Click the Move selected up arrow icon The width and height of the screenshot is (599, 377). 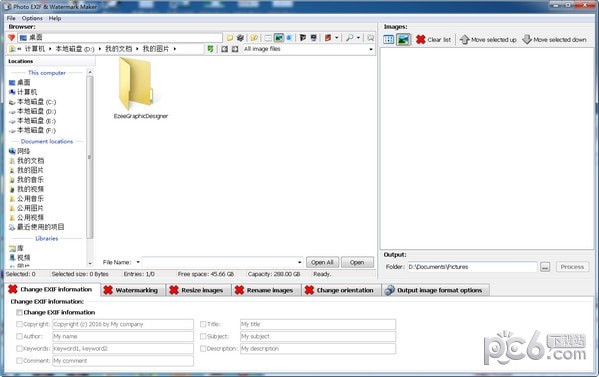tap(465, 39)
